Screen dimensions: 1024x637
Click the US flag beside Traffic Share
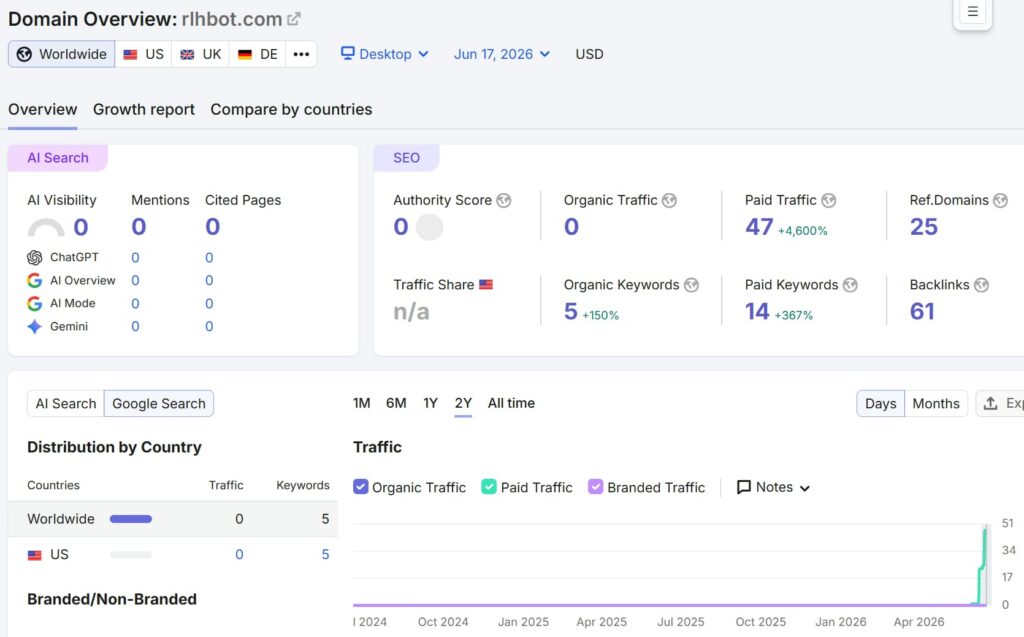pyautogui.click(x=486, y=285)
